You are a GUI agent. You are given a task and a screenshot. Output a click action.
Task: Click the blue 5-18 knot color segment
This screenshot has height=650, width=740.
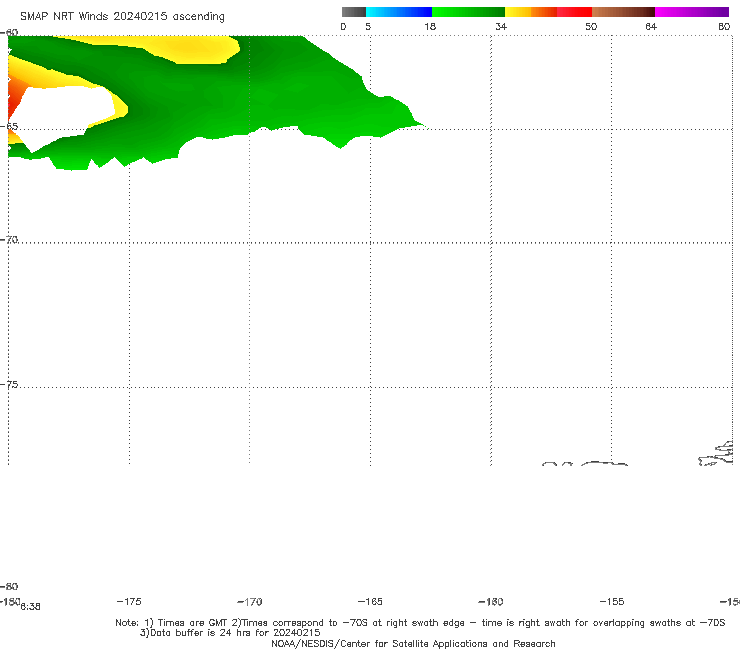tap(399, 12)
